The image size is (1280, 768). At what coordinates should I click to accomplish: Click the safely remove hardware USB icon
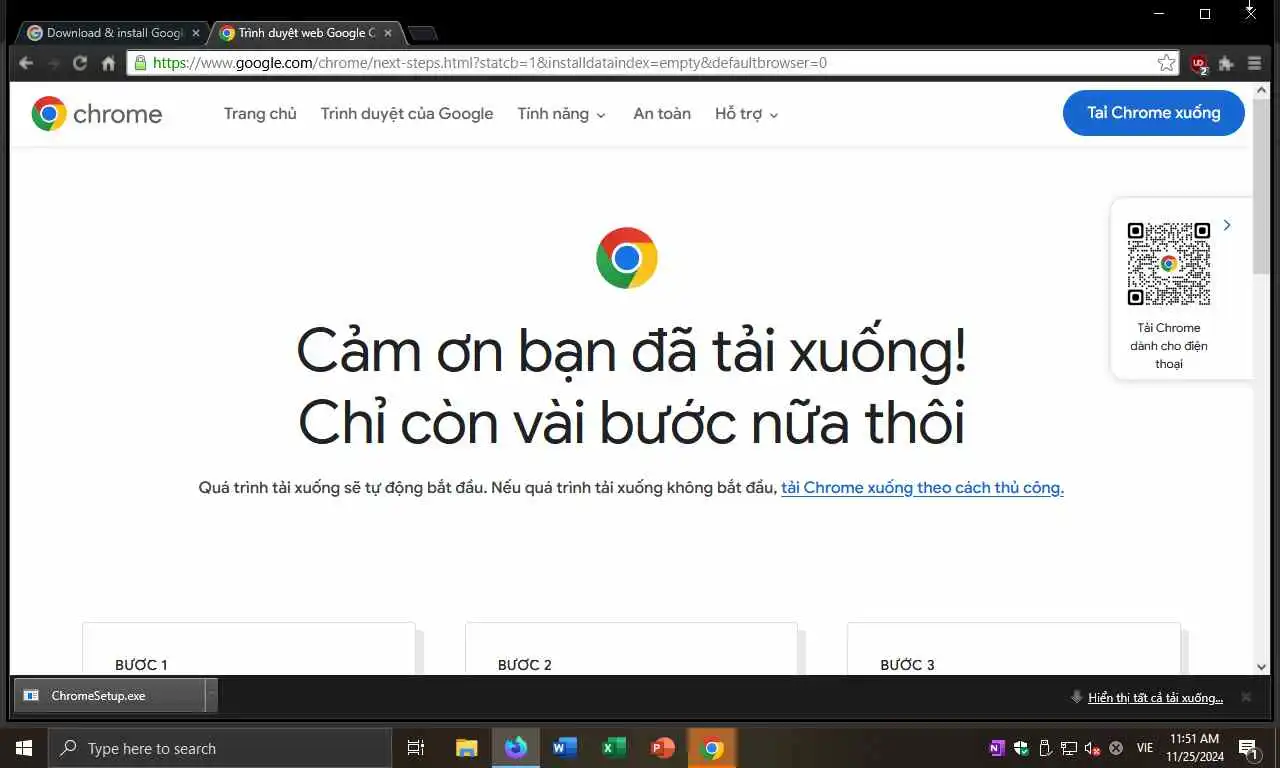1045,748
